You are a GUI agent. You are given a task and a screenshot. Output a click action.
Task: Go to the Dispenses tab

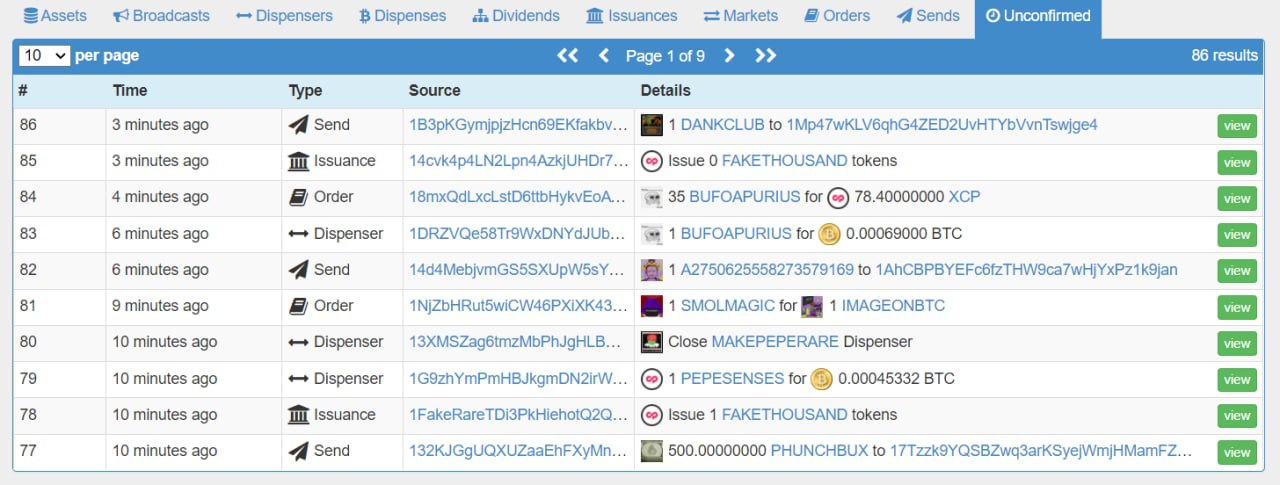[402, 16]
